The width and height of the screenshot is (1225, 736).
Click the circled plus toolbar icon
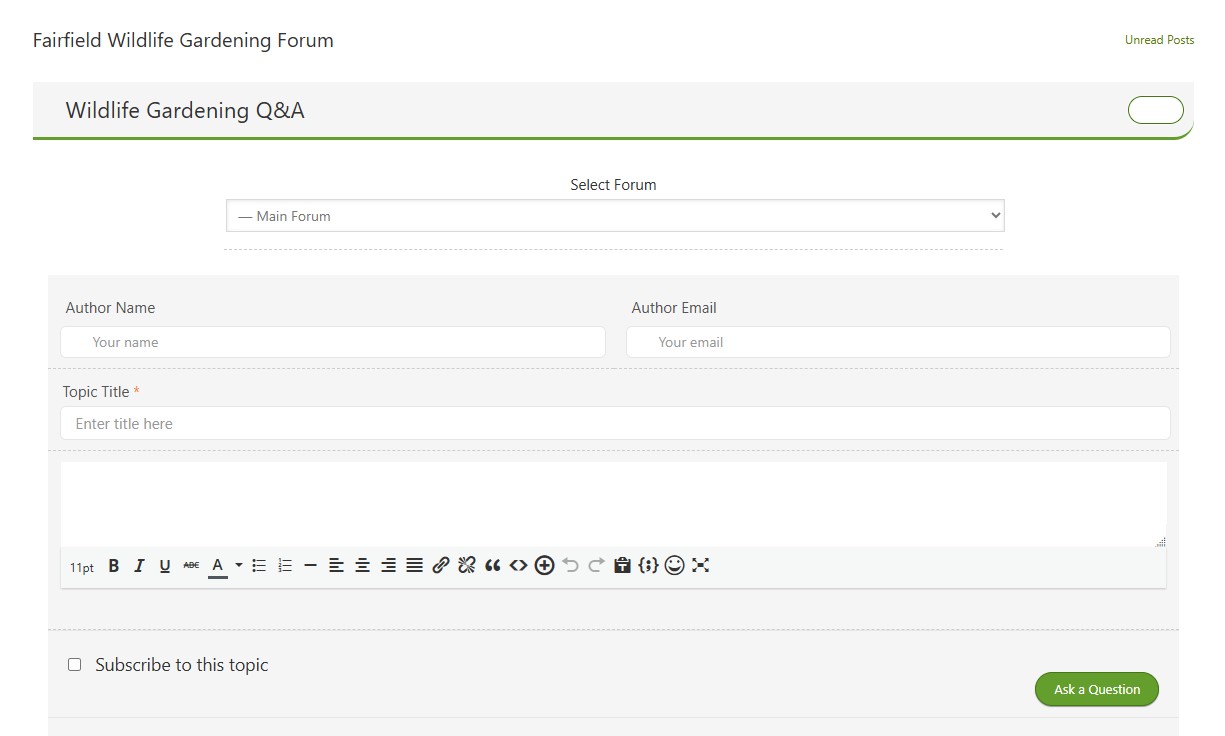[x=544, y=566]
